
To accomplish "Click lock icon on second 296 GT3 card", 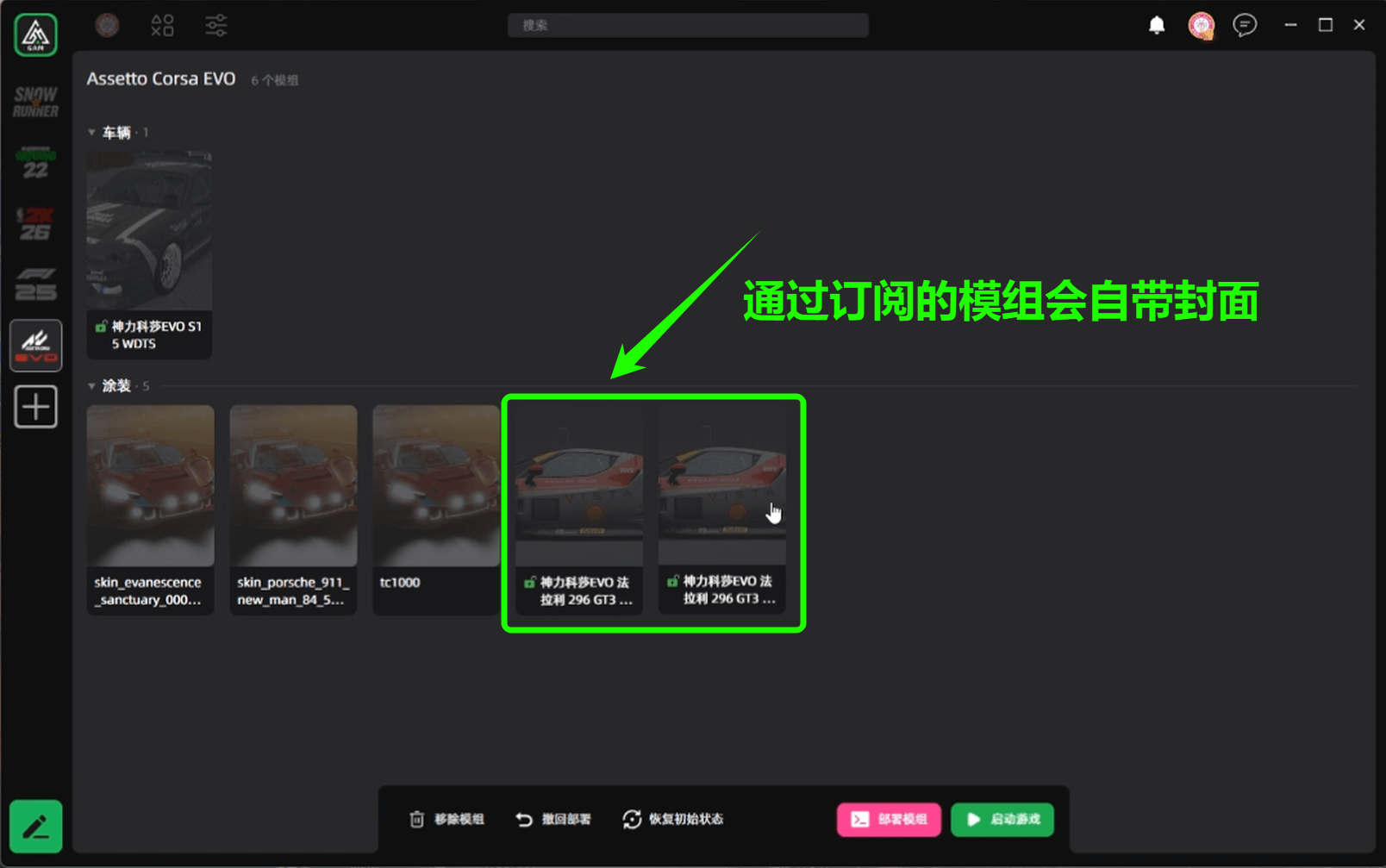I will coord(673,582).
